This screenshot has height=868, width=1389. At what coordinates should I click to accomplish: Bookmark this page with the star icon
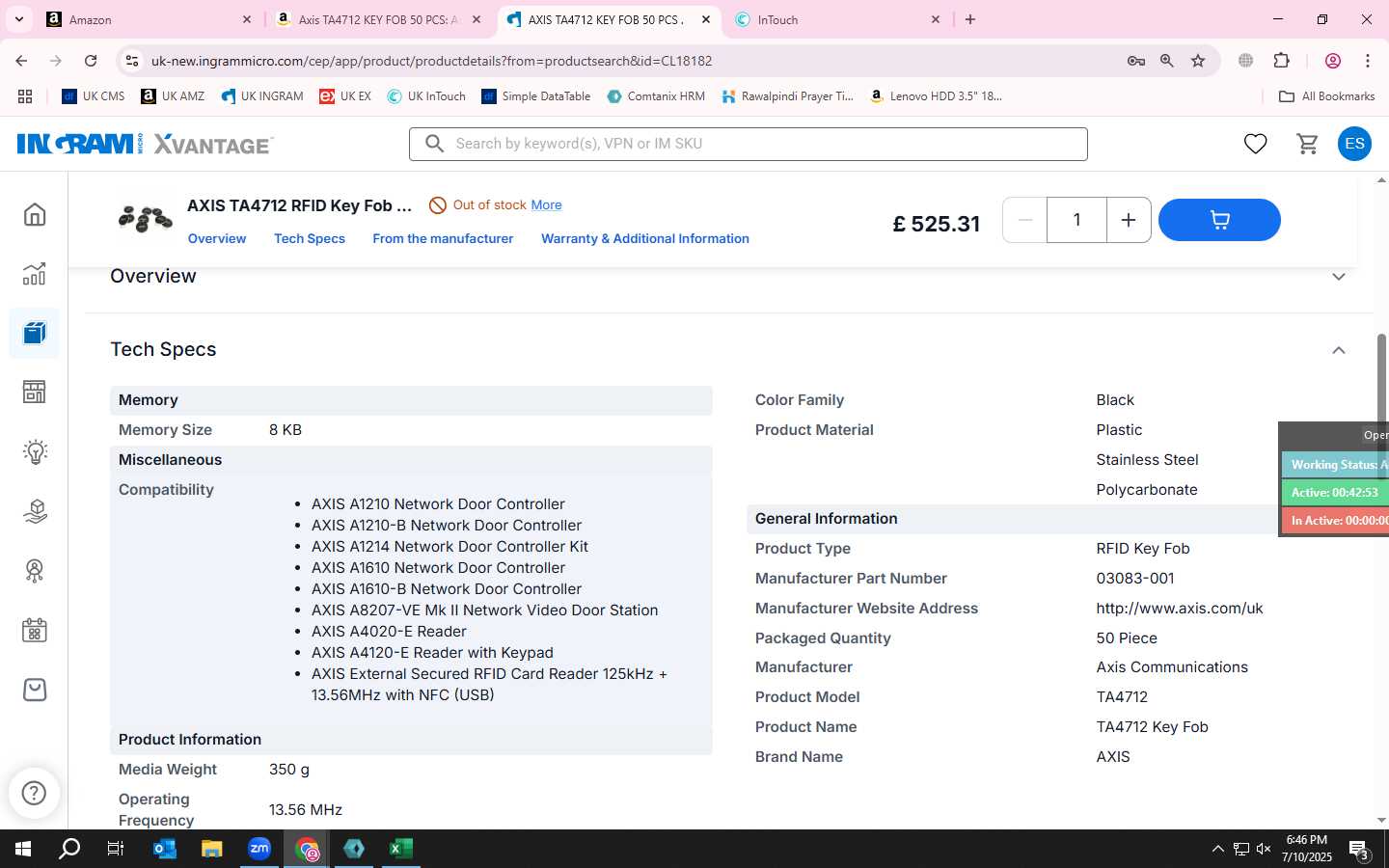tap(1198, 61)
